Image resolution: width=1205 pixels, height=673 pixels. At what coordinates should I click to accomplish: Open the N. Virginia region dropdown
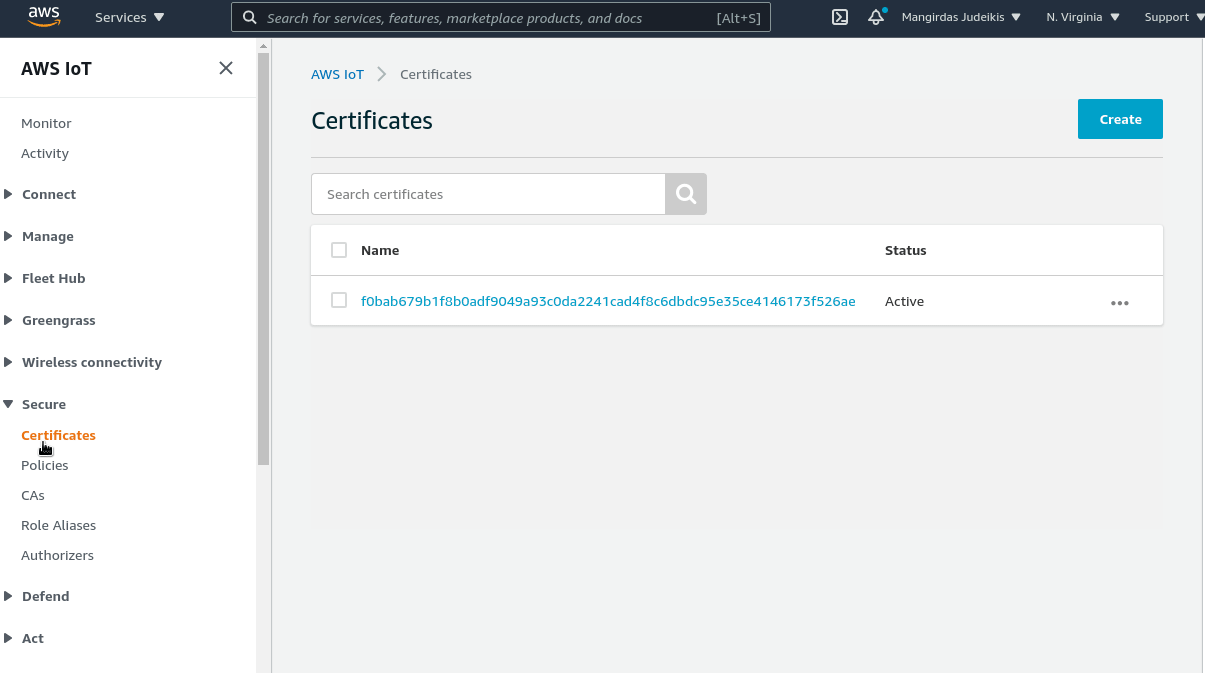[1081, 17]
